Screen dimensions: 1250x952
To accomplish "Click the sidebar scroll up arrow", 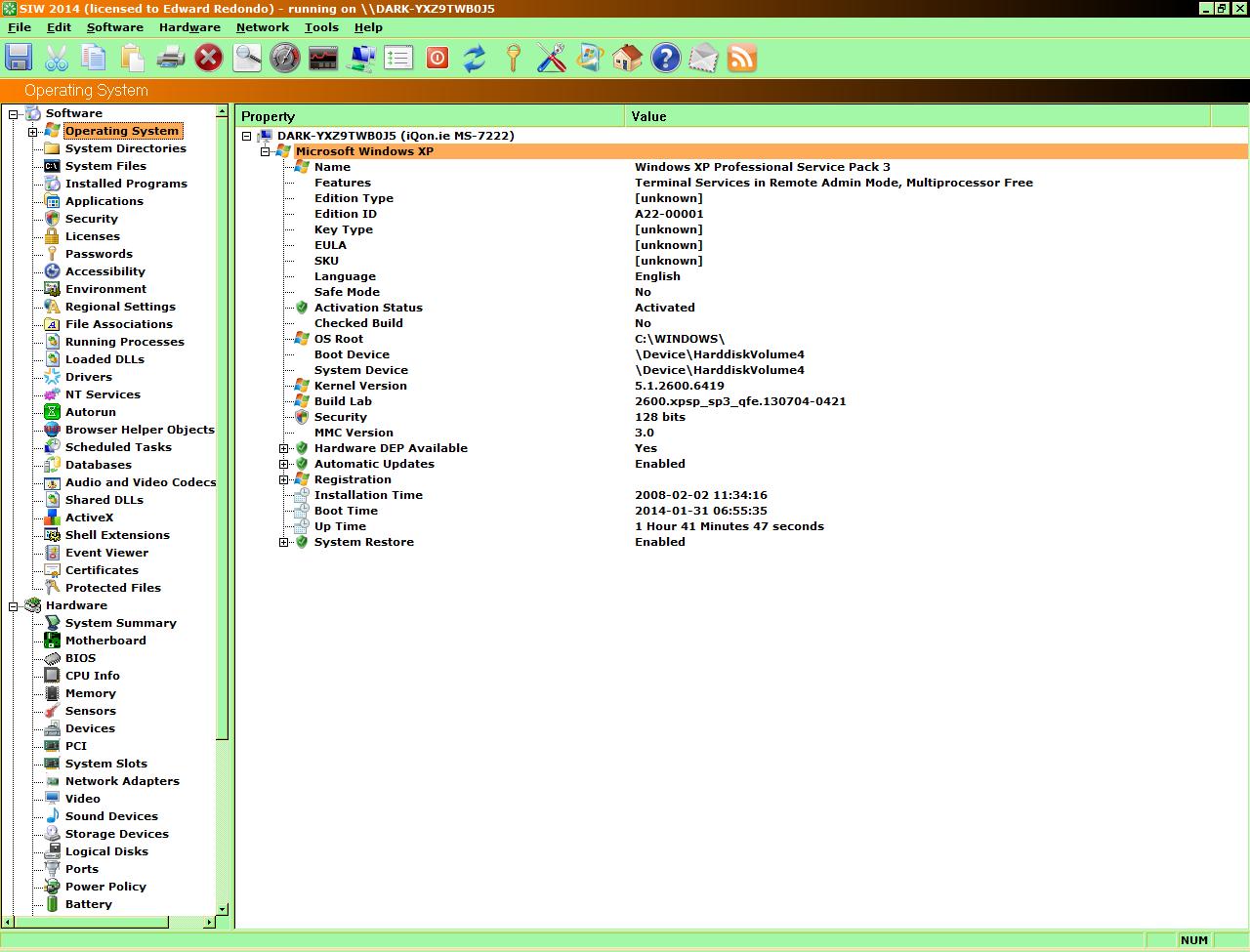I will point(223,111).
